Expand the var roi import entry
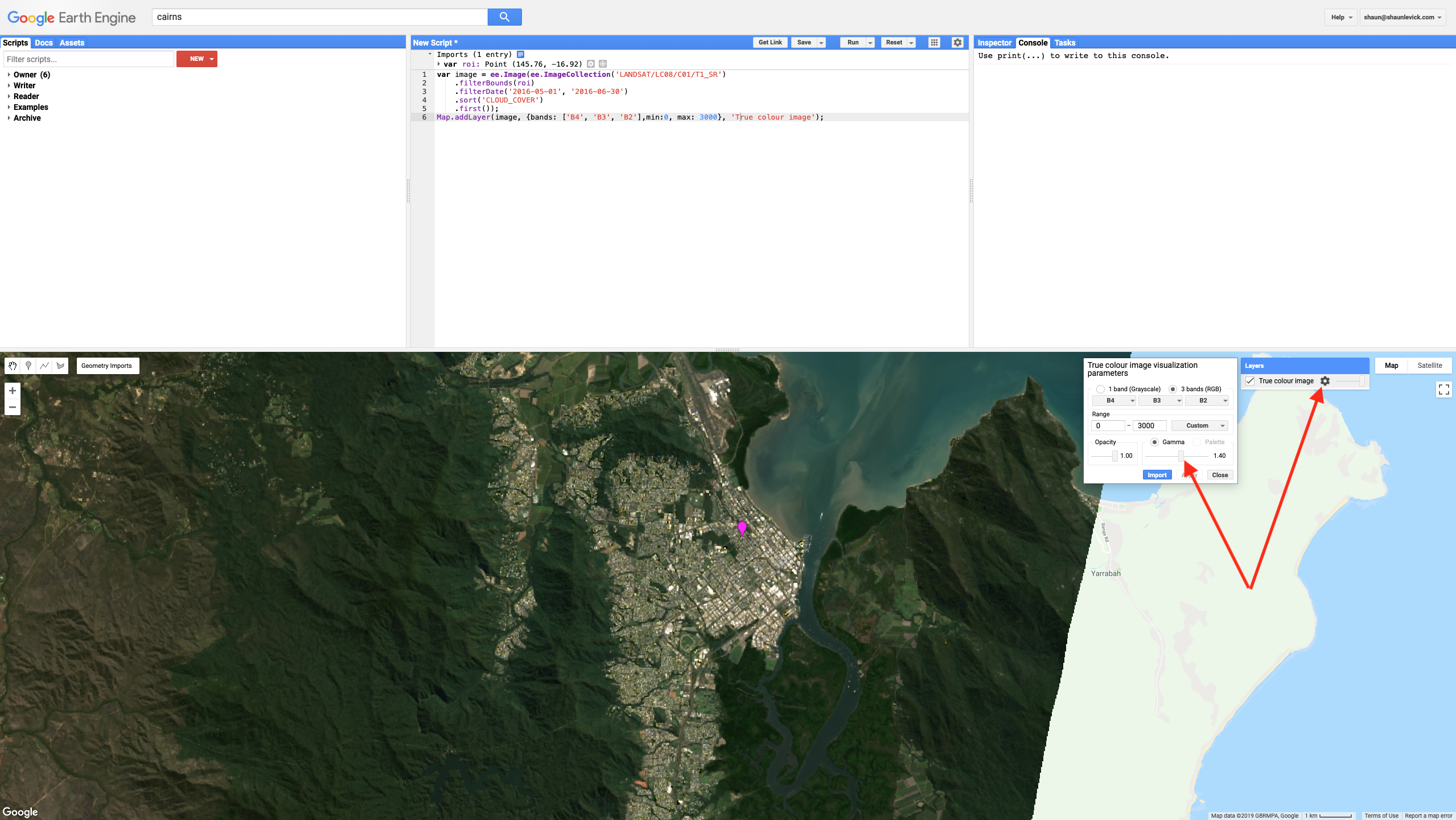The width and height of the screenshot is (1456, 820). (439, 64)
